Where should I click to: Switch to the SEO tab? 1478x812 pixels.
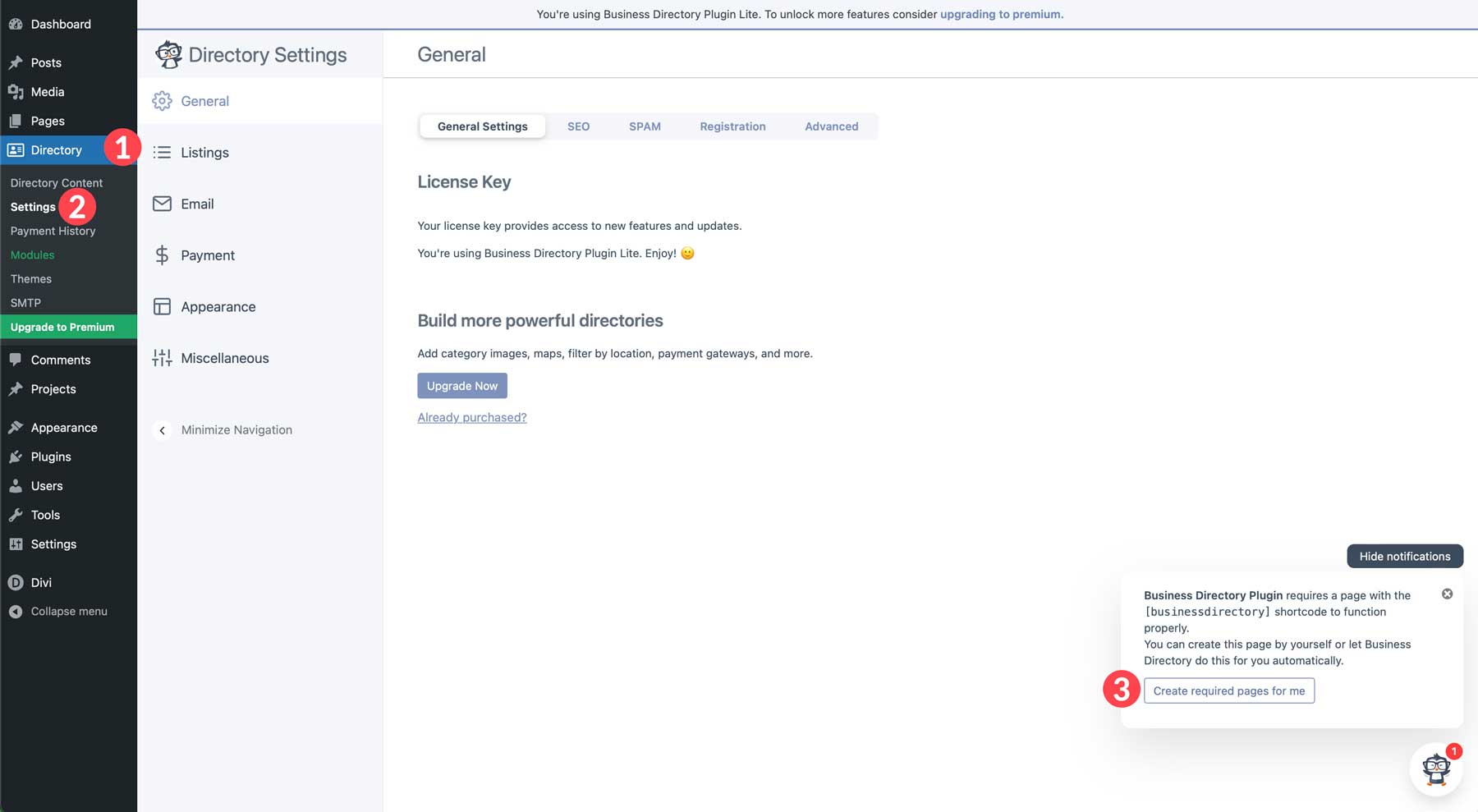tap(578, 126)
